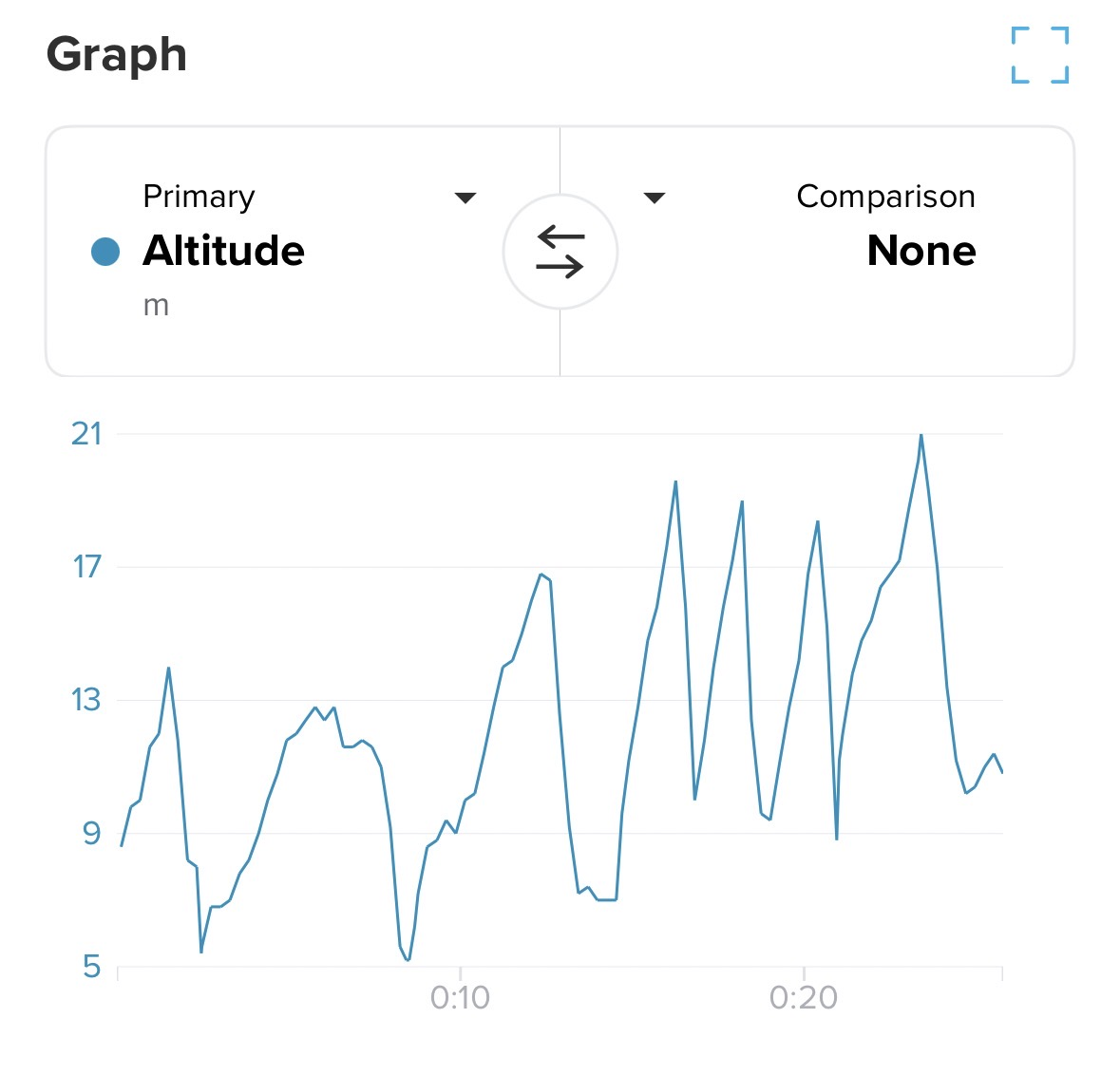Click the 5 y-axis label
The image size is (1120, 1075).
91,967
